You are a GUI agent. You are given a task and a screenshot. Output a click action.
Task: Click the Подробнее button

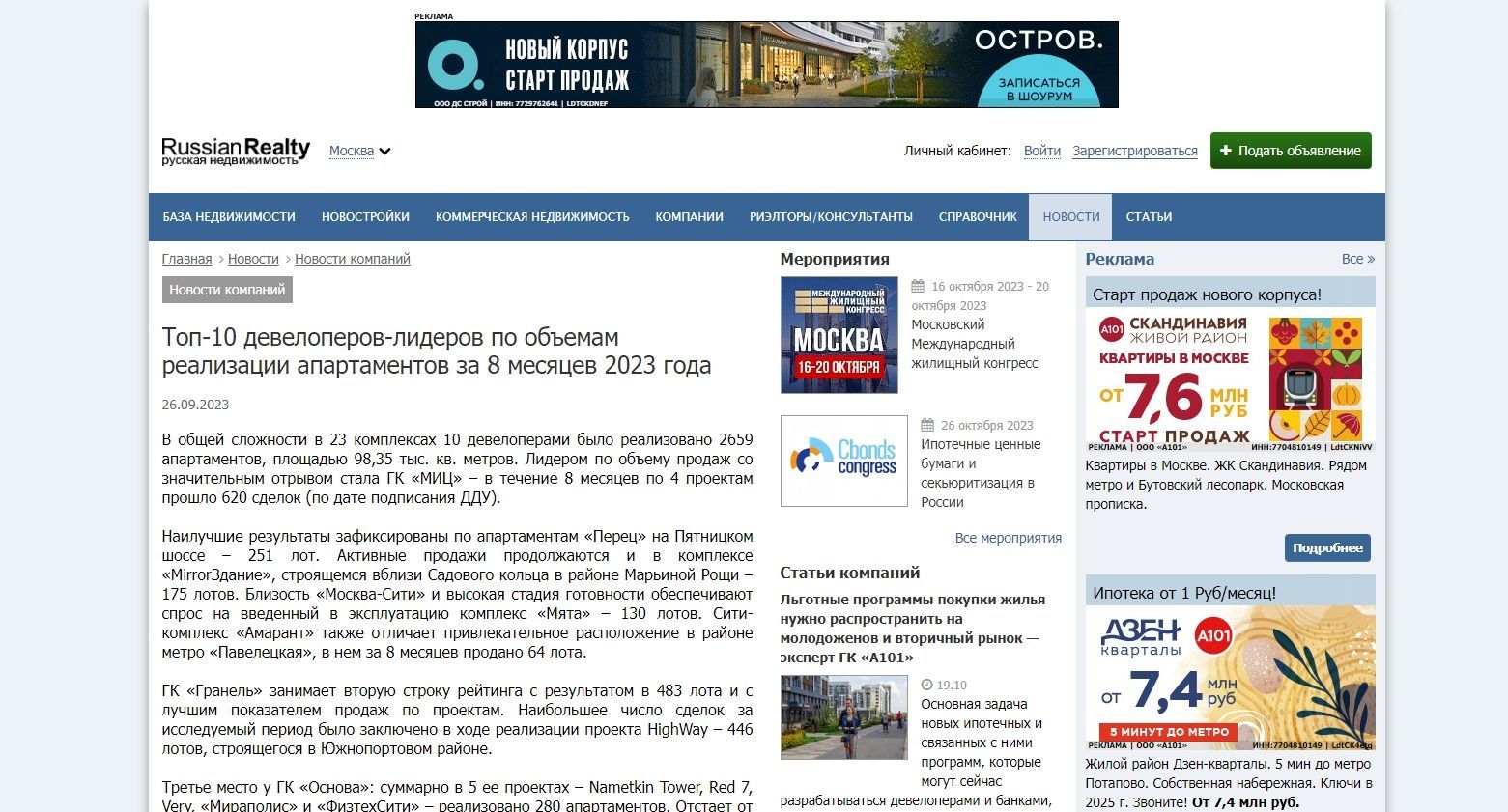point(1327,547)
